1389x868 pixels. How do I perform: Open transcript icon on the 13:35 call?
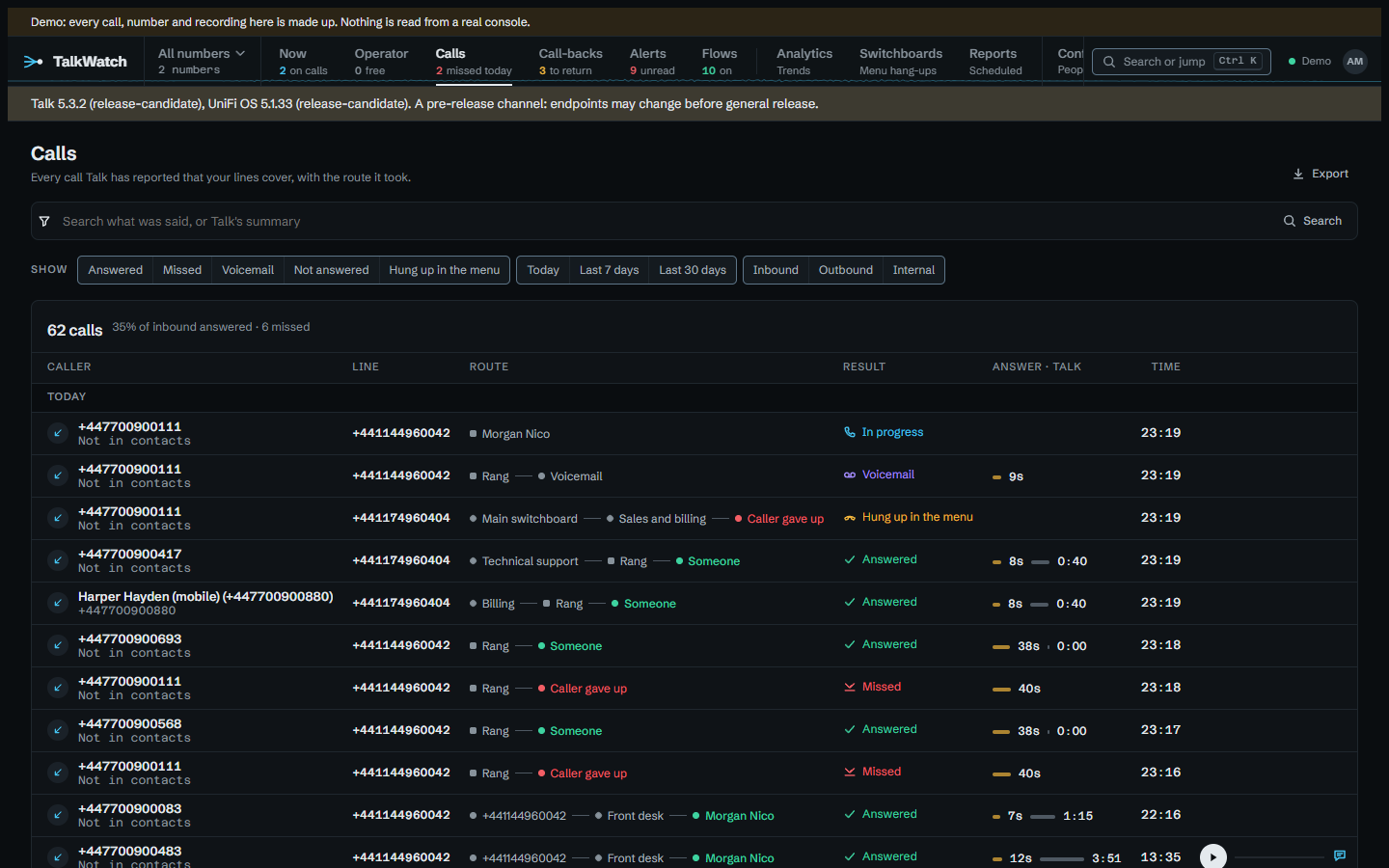pyautogui.click(x=1340, y=855)
